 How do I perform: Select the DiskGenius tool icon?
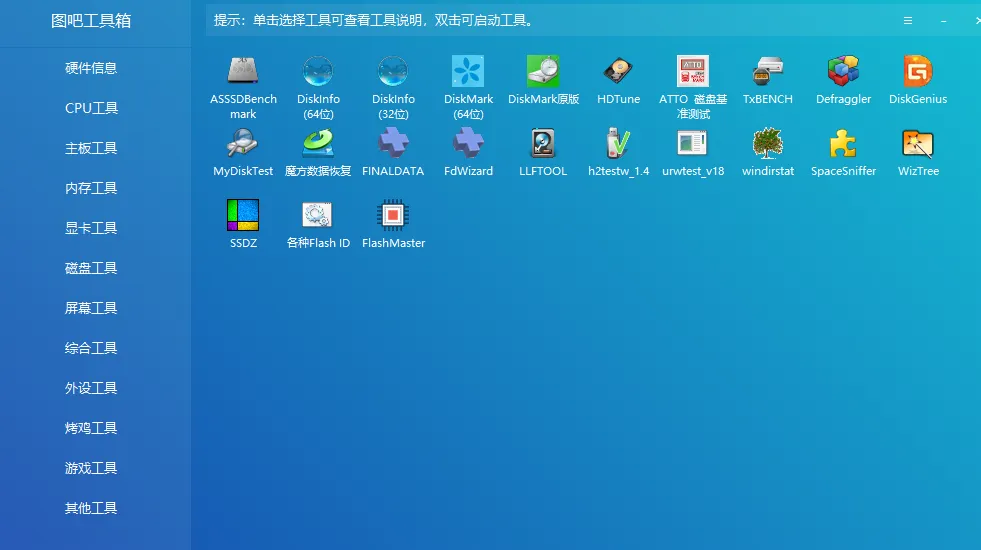click(918, 71)
